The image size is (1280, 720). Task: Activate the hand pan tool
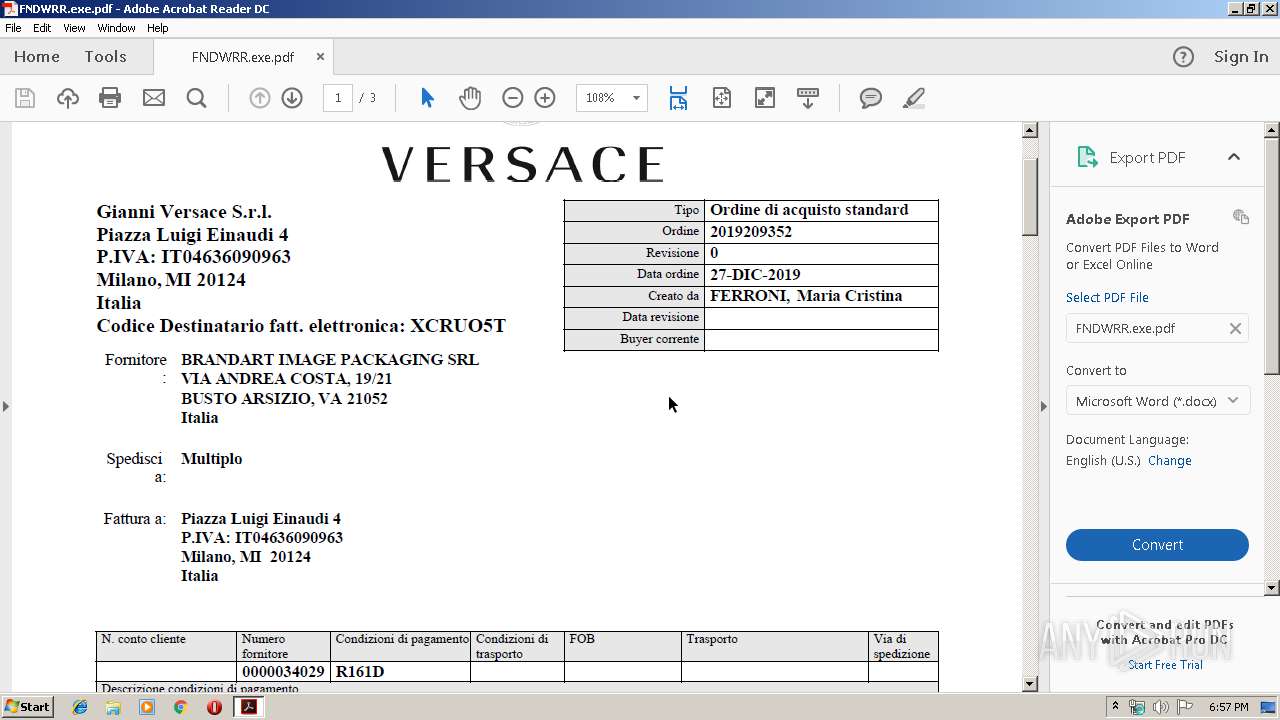coord(470,98)
